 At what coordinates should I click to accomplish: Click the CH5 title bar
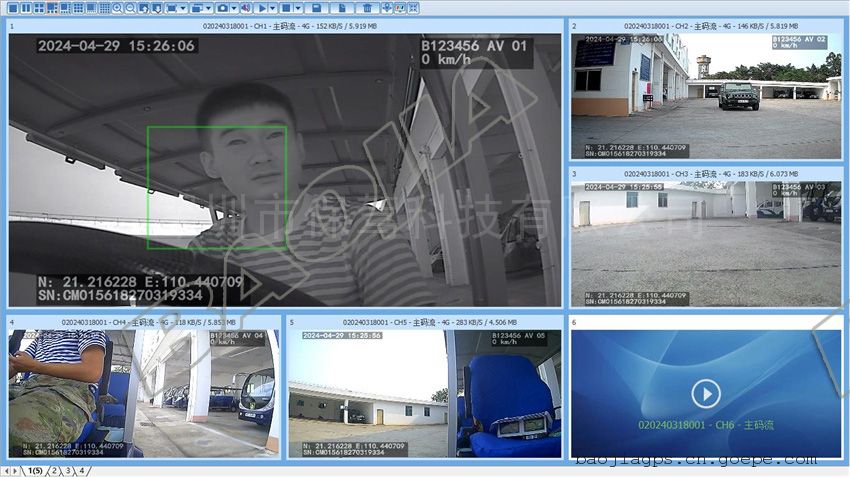tap(425, 323)
